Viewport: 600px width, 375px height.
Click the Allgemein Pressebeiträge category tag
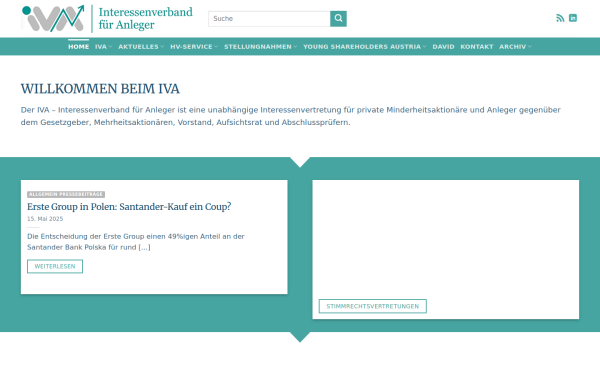[66, 194]
